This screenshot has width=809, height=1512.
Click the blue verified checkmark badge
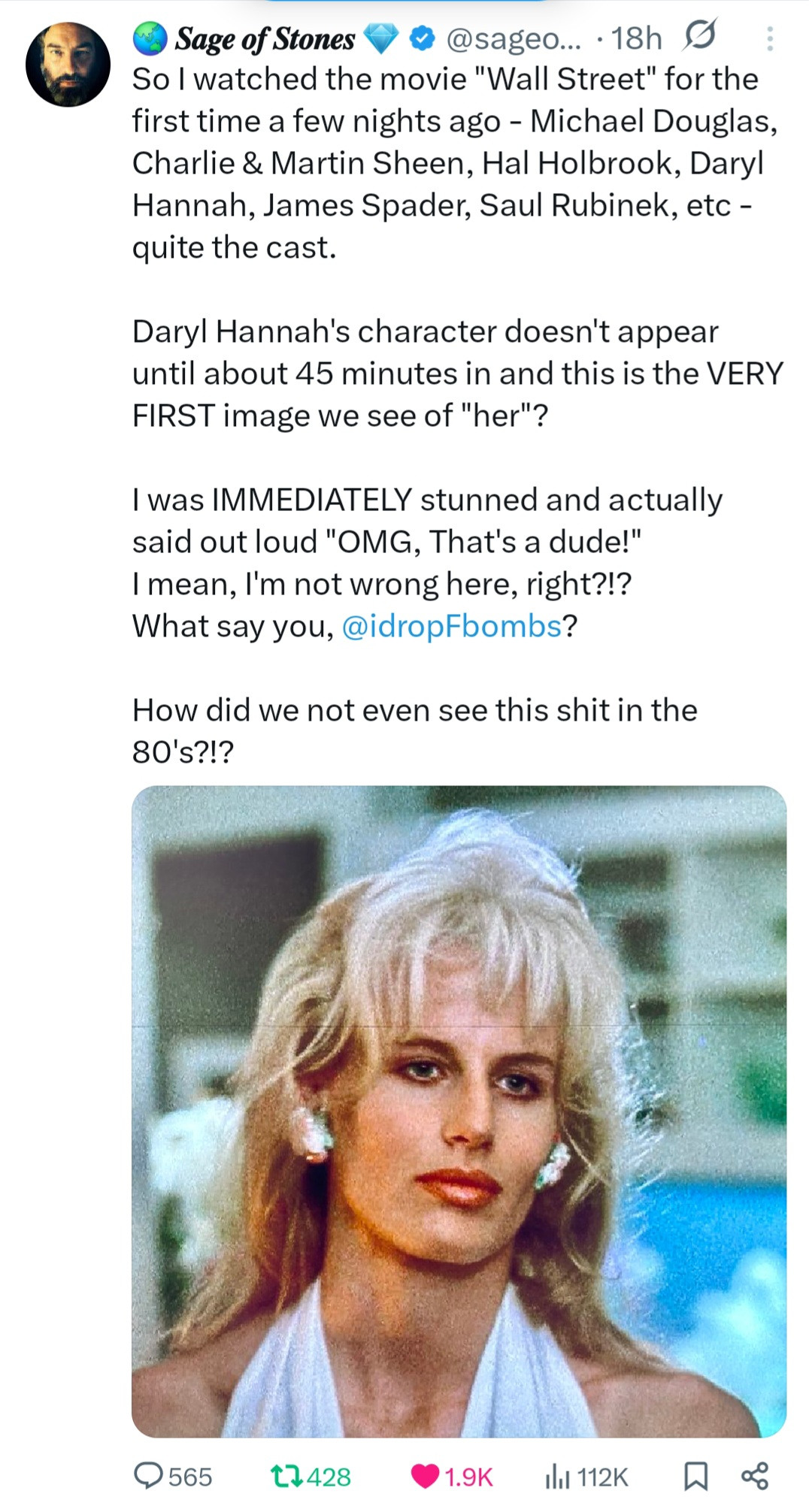coord(424,38)
